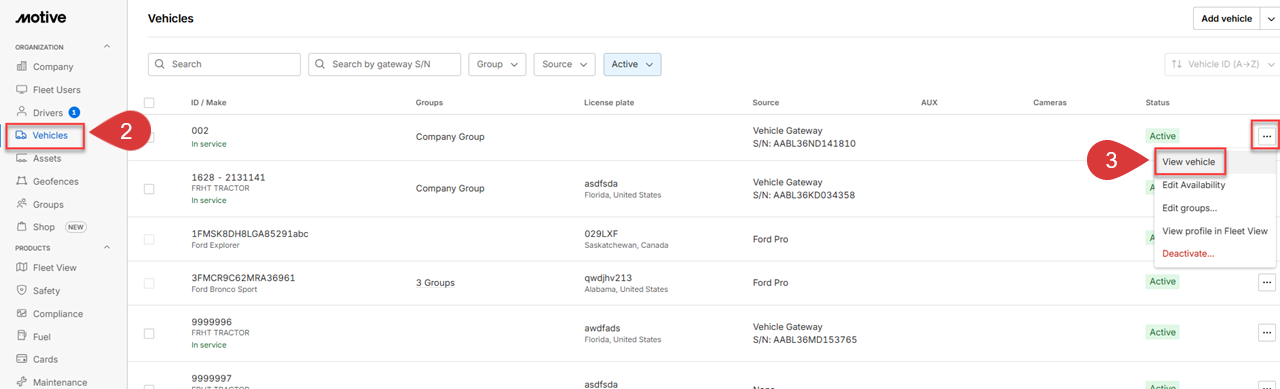Collapse the Products section
The height and width of the screenshot is (389, 1280).
click(107, 247)
